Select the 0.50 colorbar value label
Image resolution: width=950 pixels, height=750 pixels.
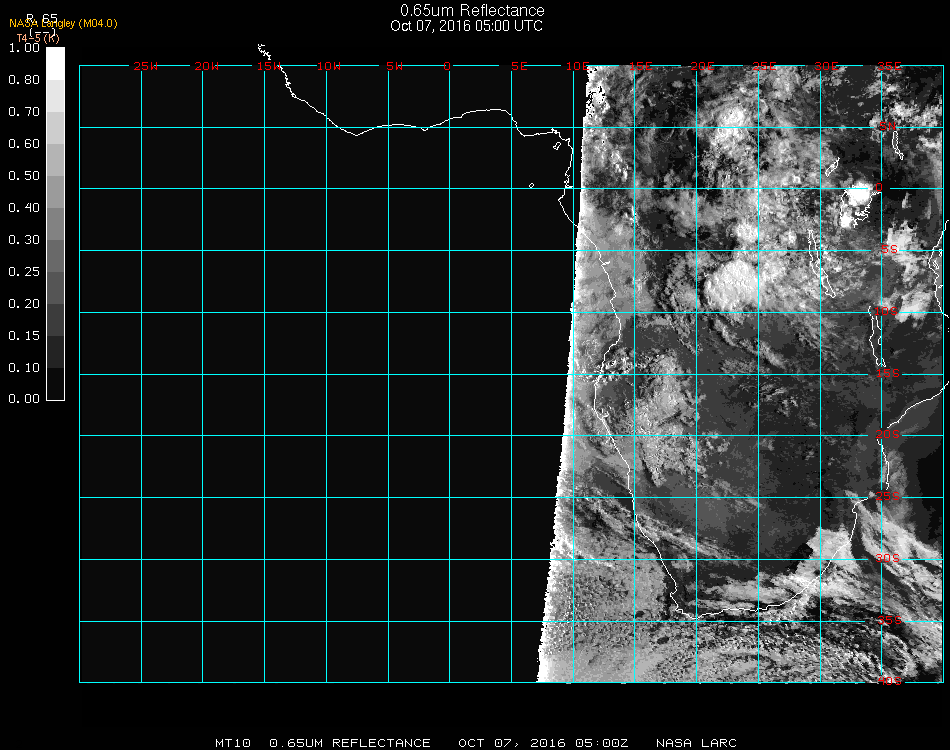[24, 176]
